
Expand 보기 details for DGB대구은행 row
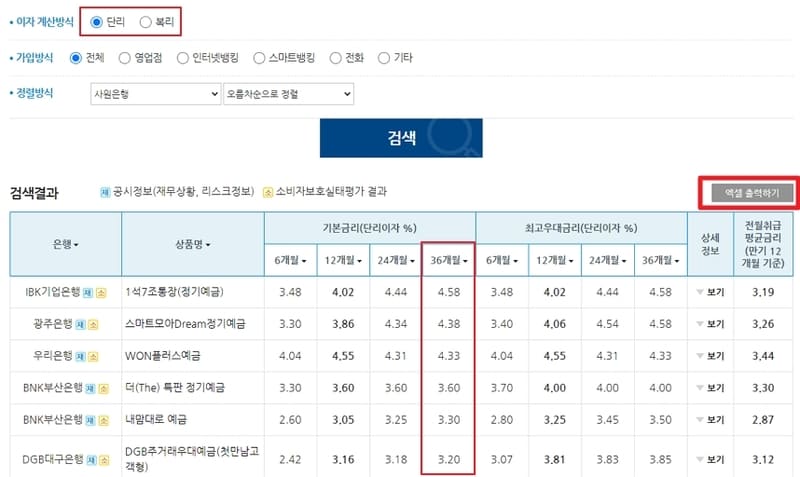[710, 460]
